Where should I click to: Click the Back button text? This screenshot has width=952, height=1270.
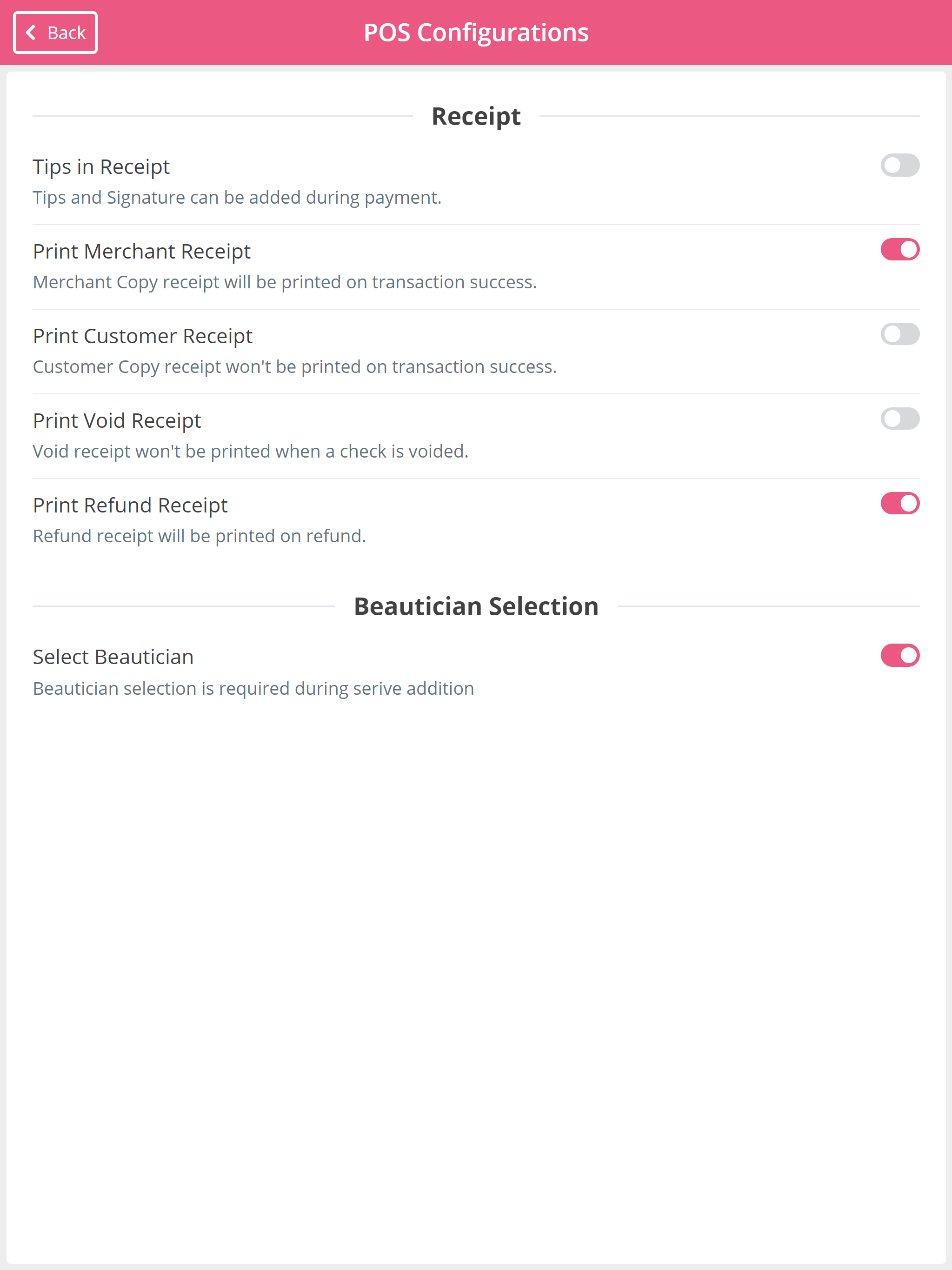pyautogui.click(x=67, y=33)
